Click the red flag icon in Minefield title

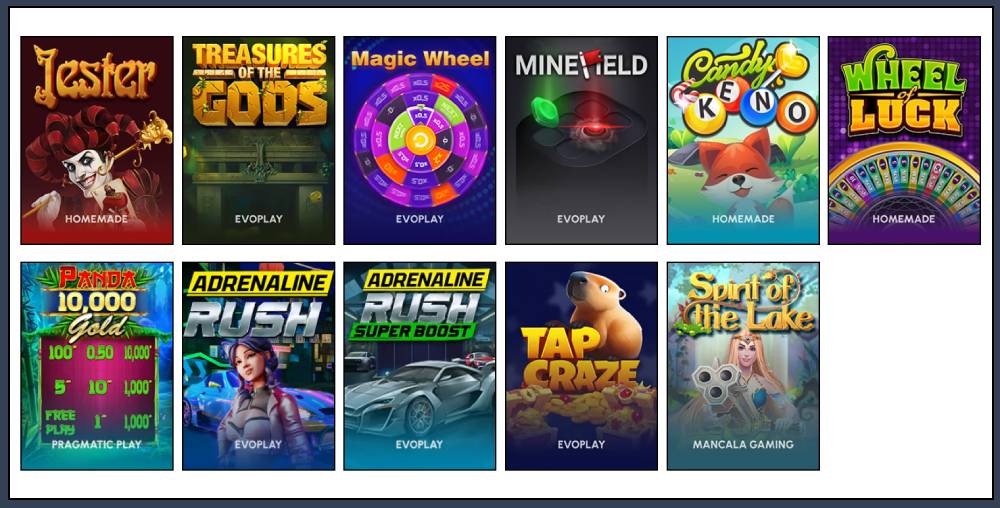coord(590,61)
